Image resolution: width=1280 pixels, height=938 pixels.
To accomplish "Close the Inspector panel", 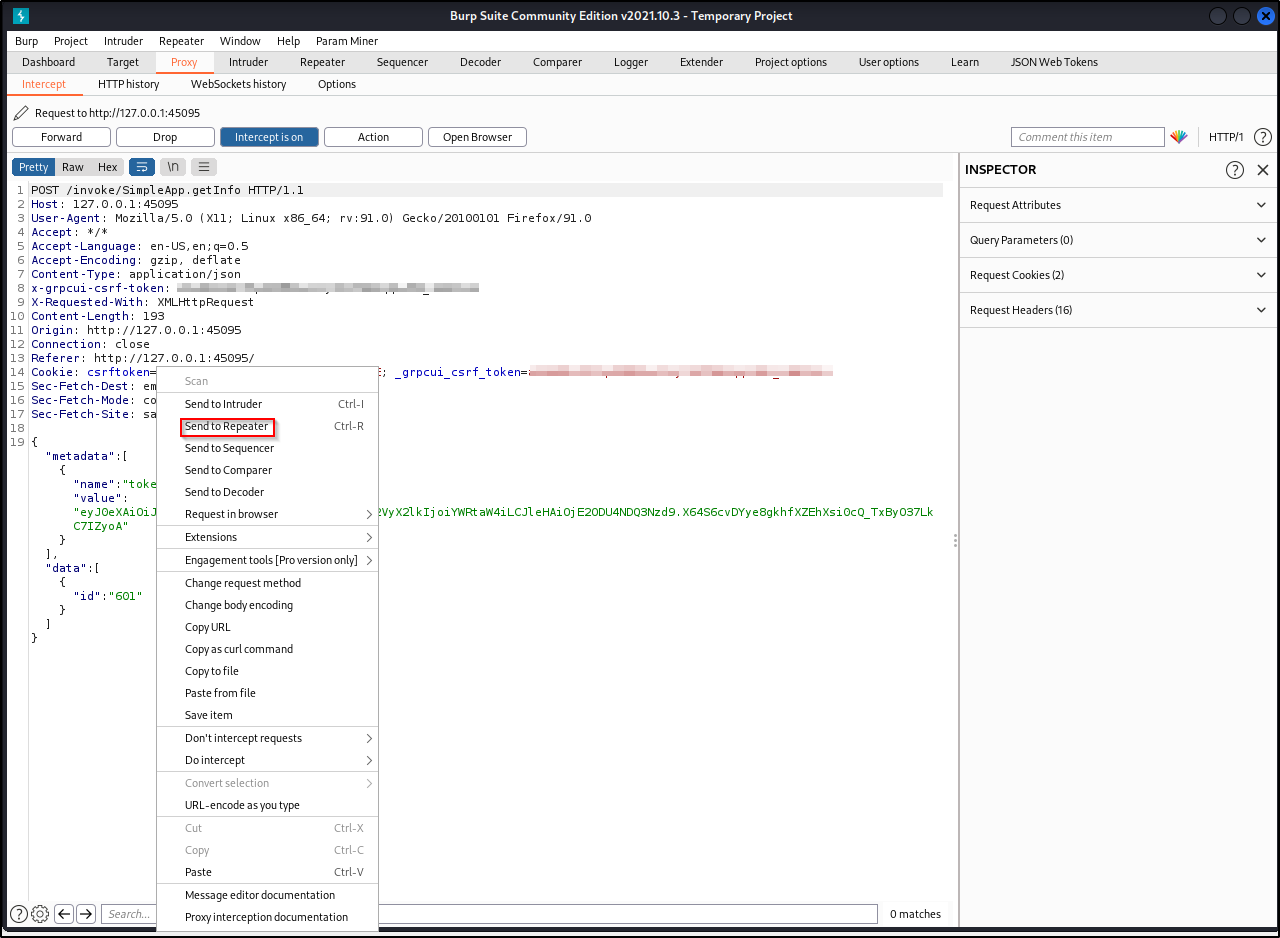I will (1262, 170).
